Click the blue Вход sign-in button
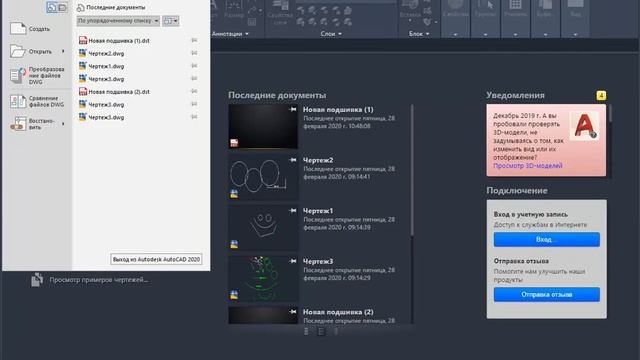This screenshot has width=640, height=360. (x=547, y=240)
